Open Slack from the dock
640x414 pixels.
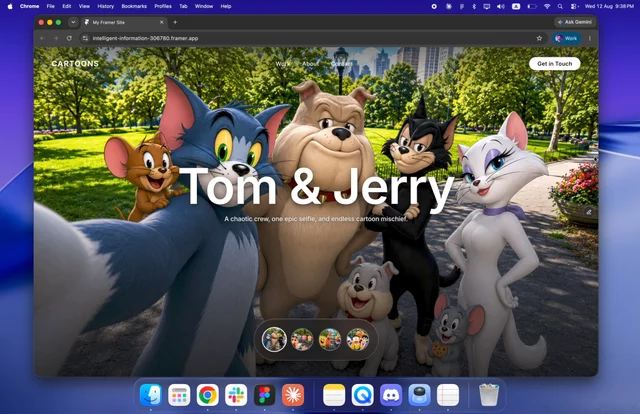tap(236, 395)
